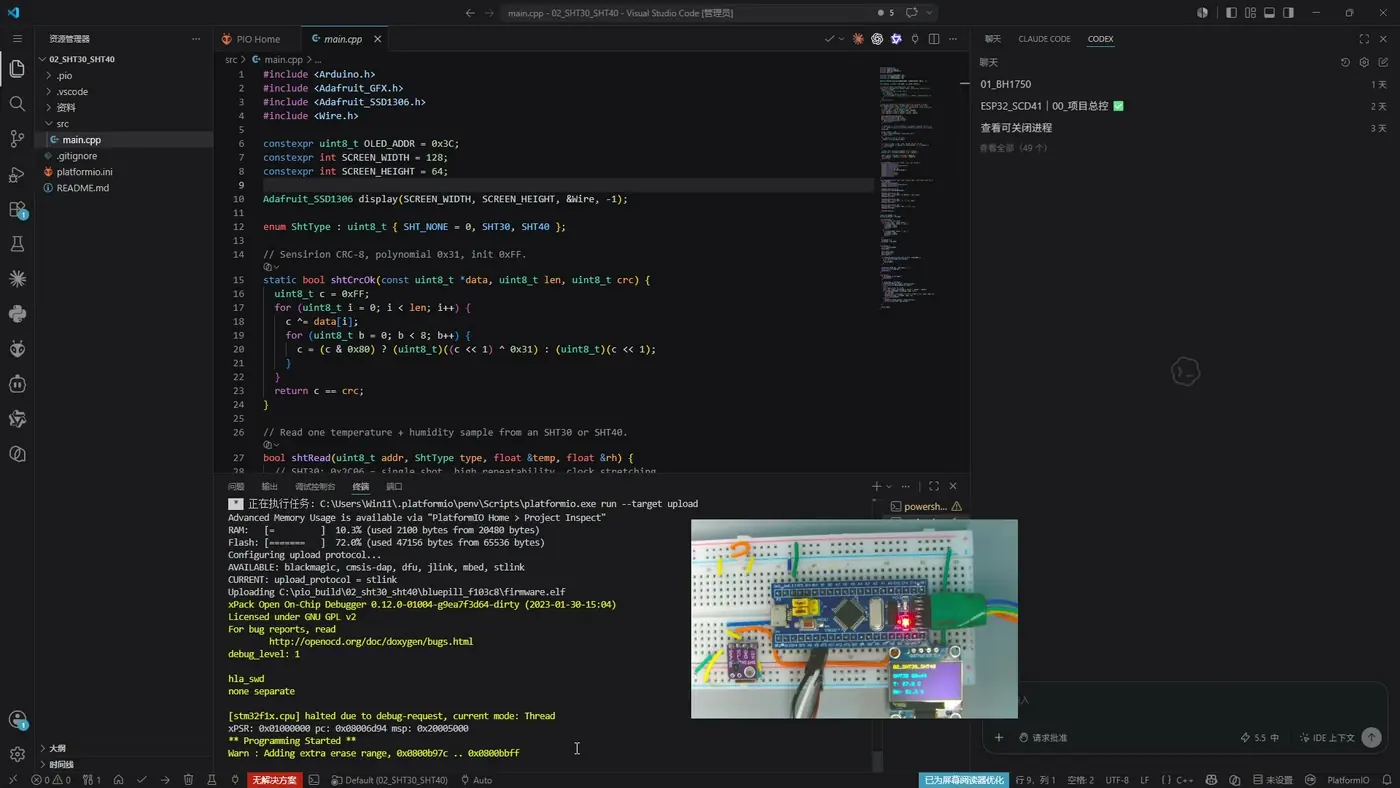1400x788 pixels.
Task: Open the build checkmark dropdown in editor toolbar
Action: pyautogui.click(x=841, y=39)
